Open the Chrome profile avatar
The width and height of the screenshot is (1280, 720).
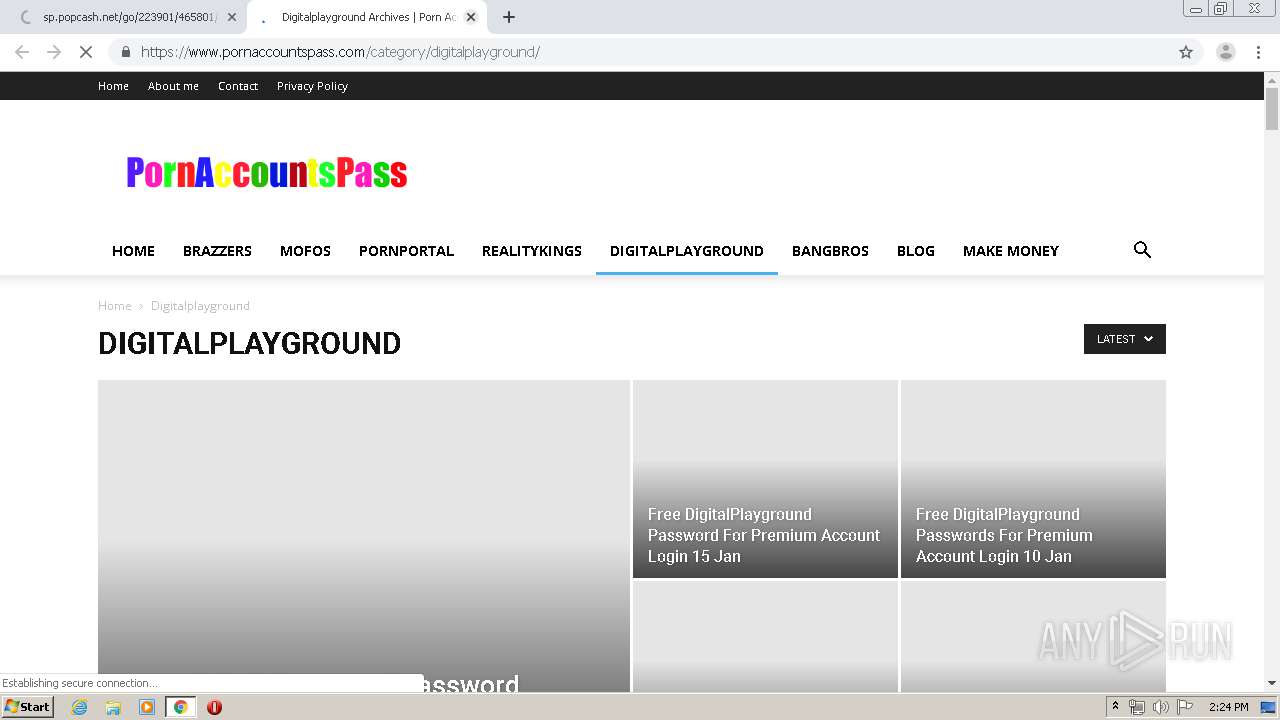coord(1225,52)
